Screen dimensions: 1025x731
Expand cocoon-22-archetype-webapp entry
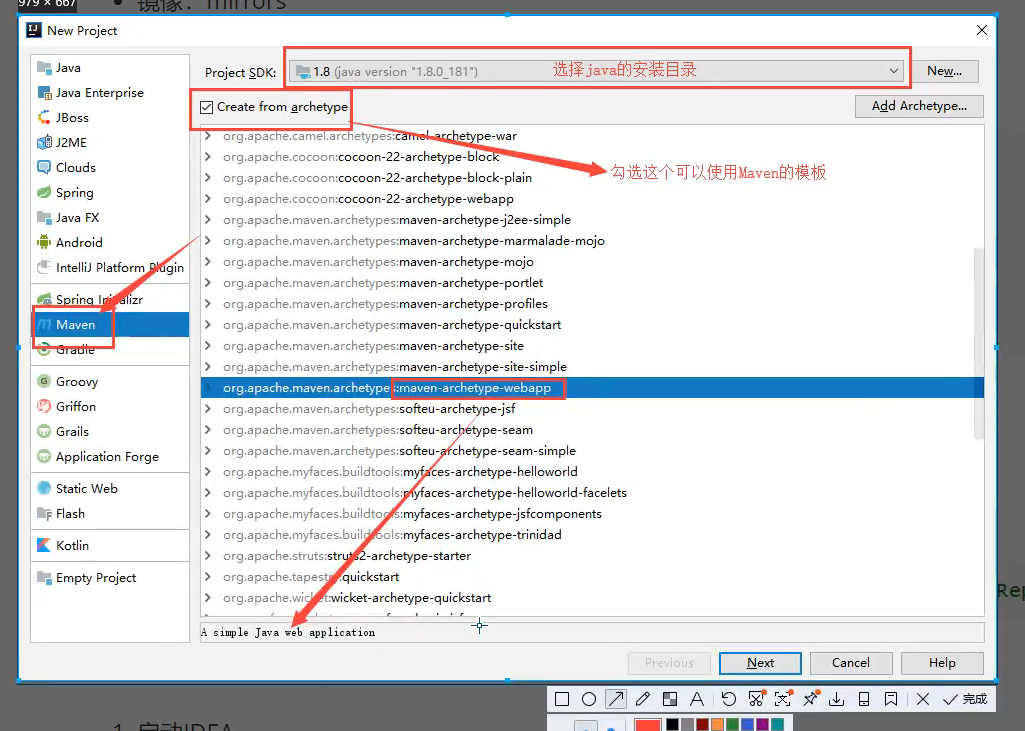(208, 199)
